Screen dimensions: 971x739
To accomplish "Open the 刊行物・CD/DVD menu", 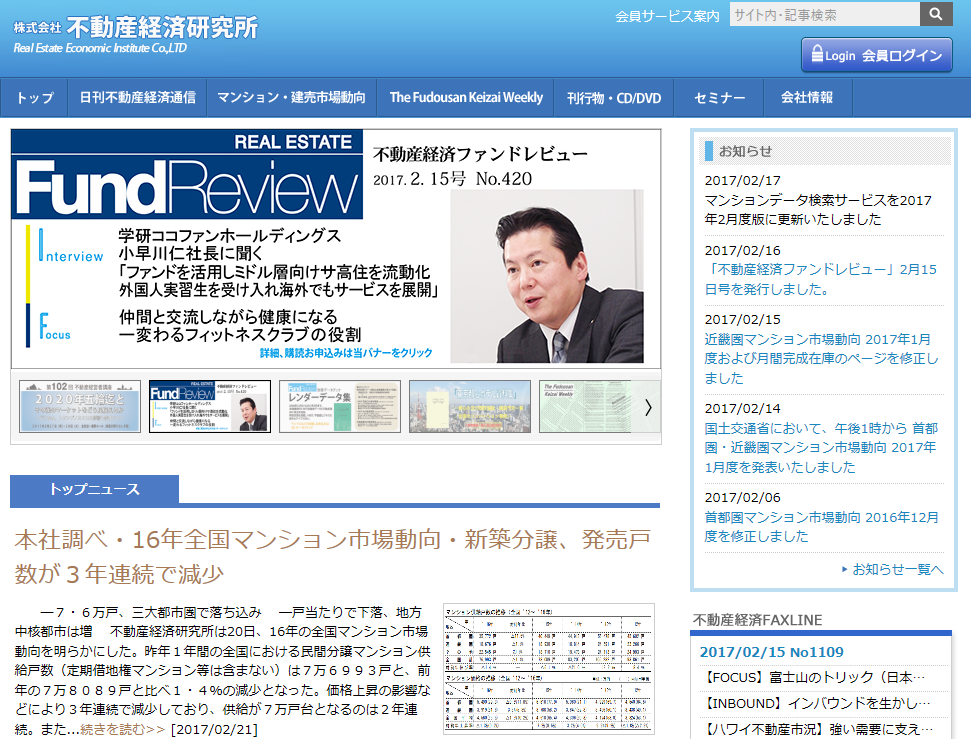I will [613, 98].
